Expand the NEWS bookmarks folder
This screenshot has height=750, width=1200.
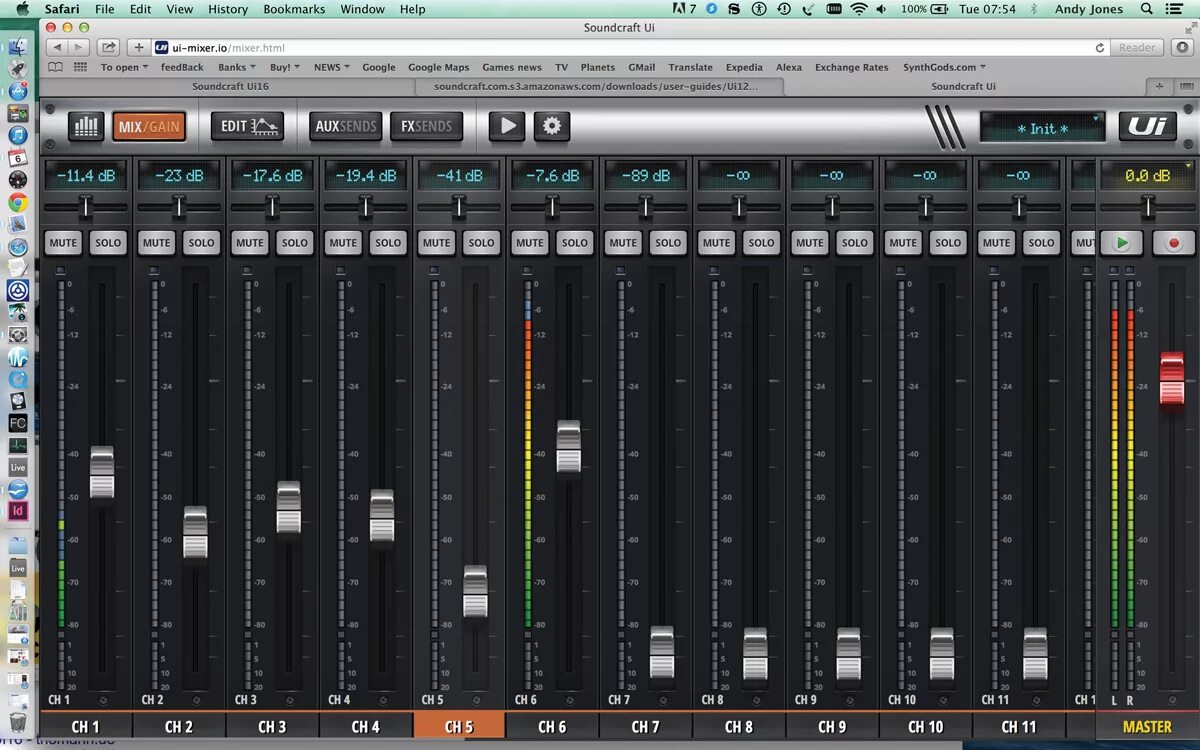(332, 67)
